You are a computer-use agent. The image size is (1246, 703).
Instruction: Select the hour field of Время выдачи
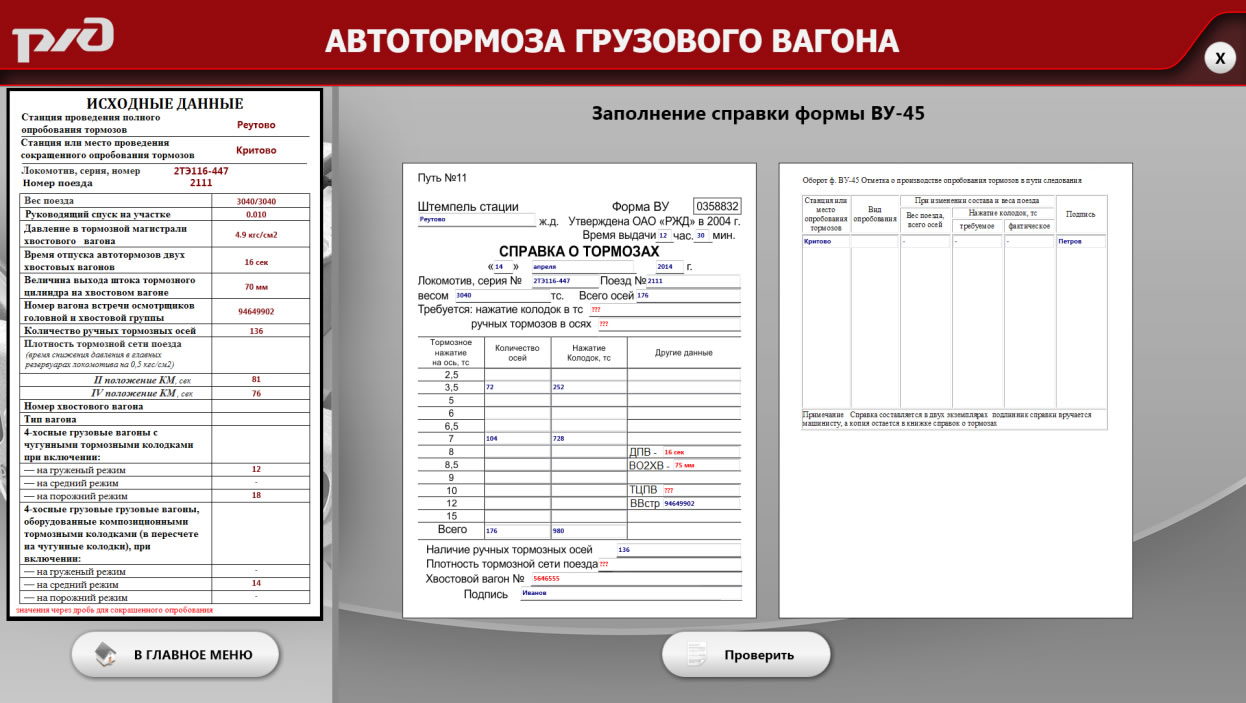point(664,236)
